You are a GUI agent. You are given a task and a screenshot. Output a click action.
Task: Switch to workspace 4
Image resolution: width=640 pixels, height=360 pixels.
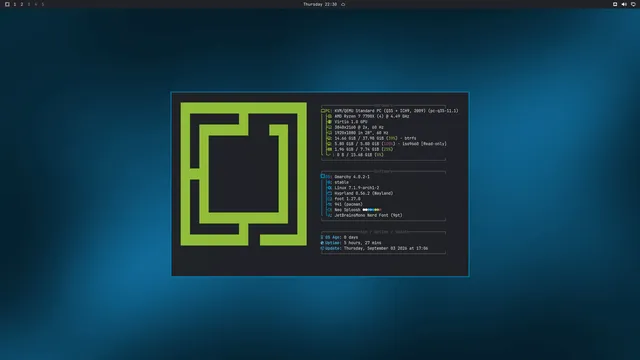pyautogui.click(x=36, y=4)
